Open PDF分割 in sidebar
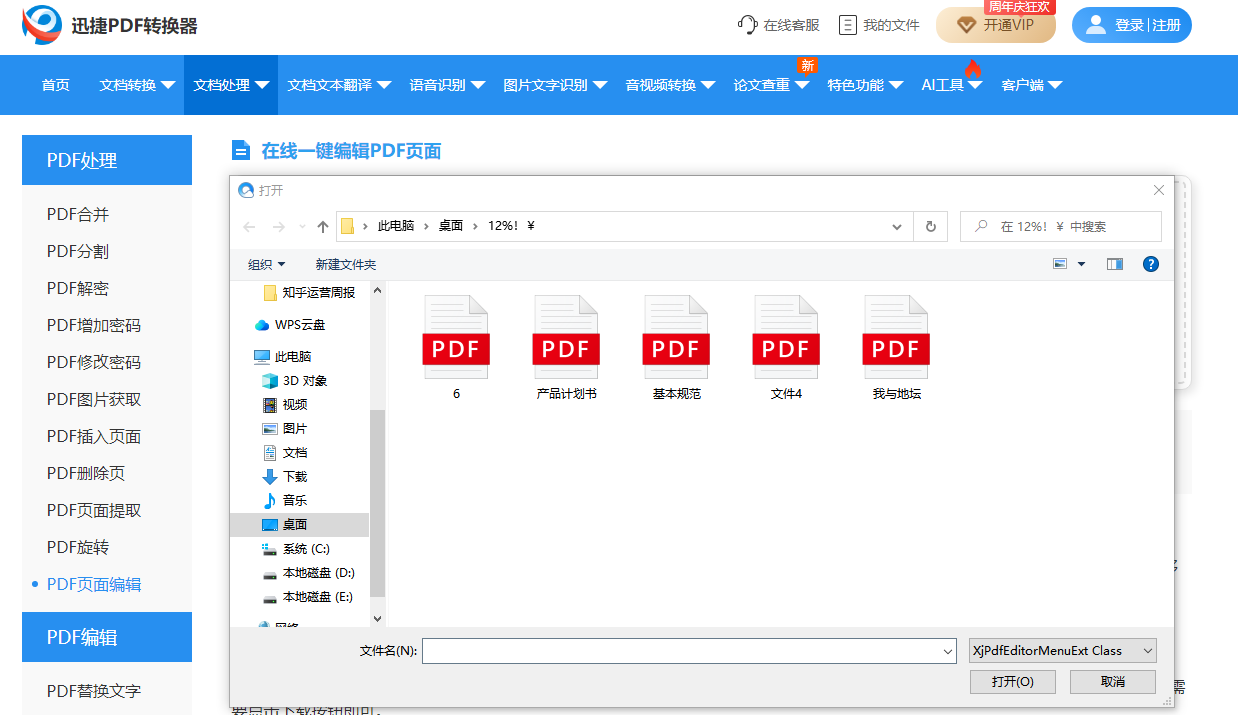The width and height of the screenshot is (1238, 715). tap(78, 252)
